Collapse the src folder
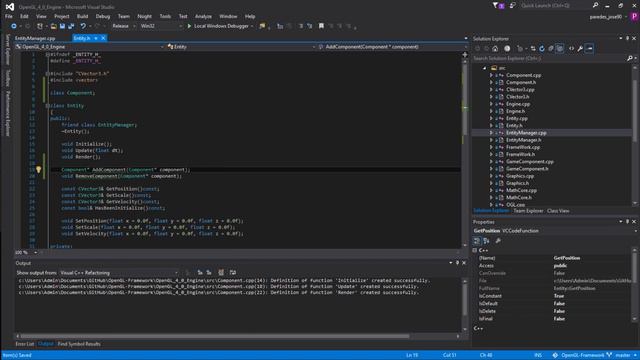Viewport: 640px width, 360px height. (x=484, y=68)
